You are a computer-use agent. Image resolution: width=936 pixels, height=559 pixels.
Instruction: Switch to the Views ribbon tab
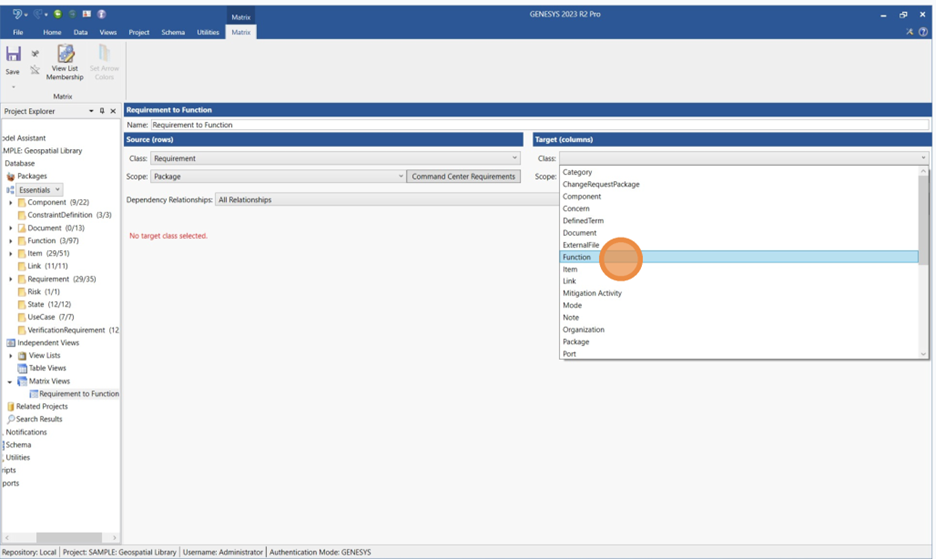[108, 32]
